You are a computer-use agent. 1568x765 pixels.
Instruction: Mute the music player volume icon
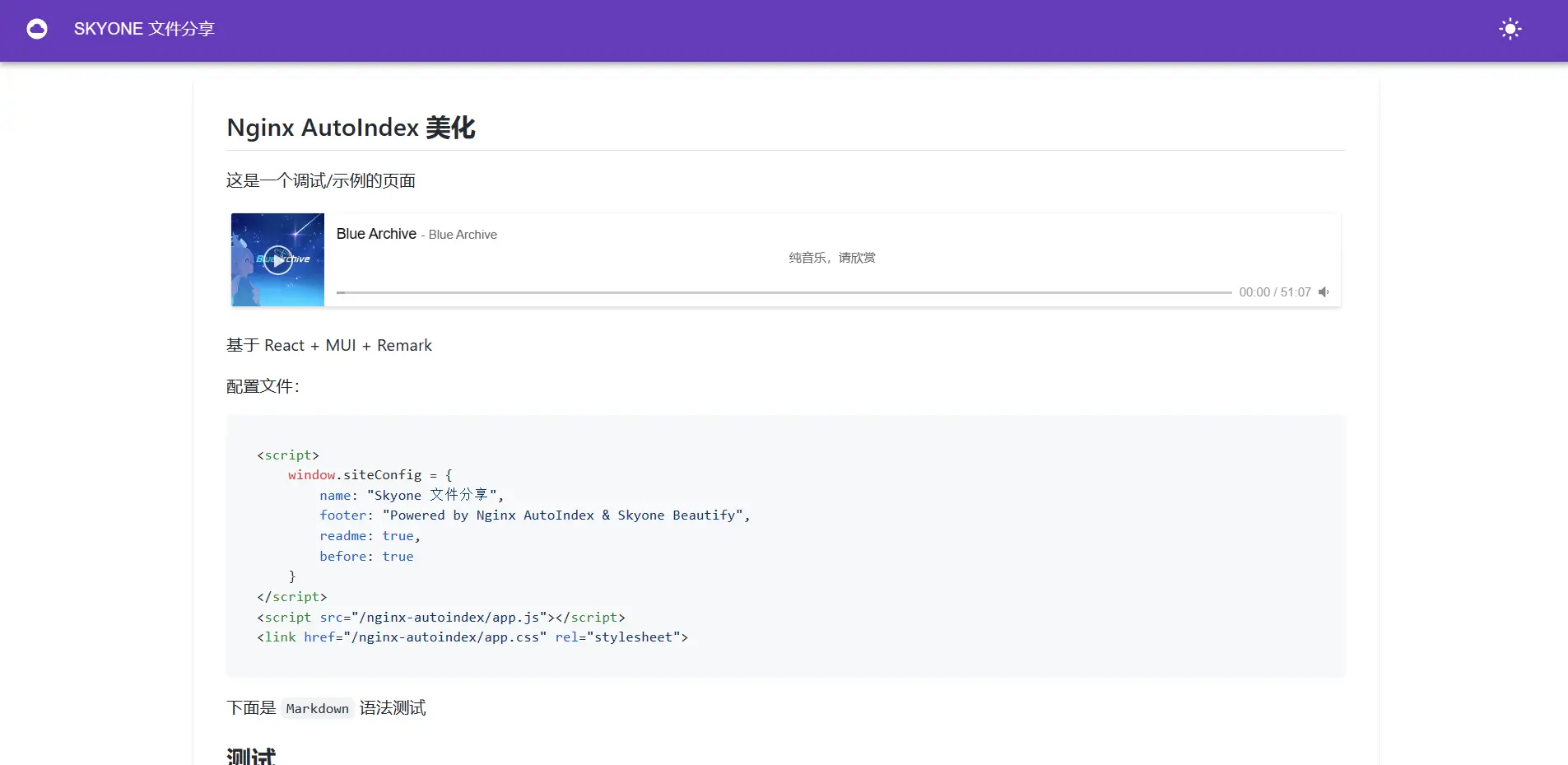[x=1324, y=292]
